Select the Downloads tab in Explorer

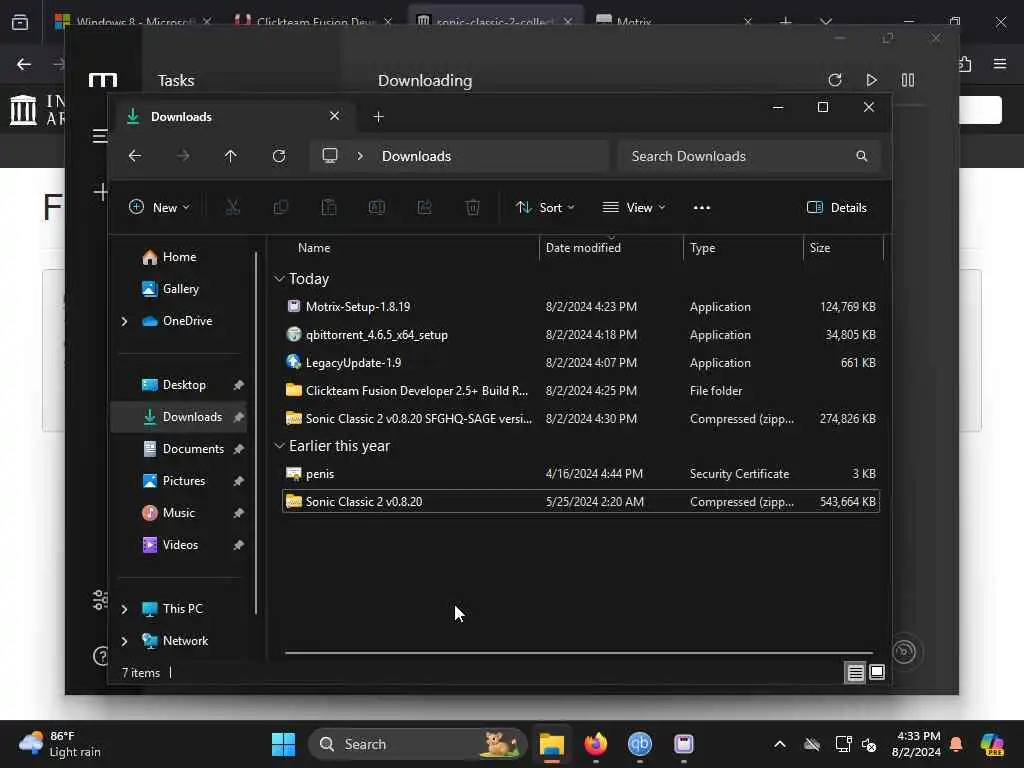point(234,117)
